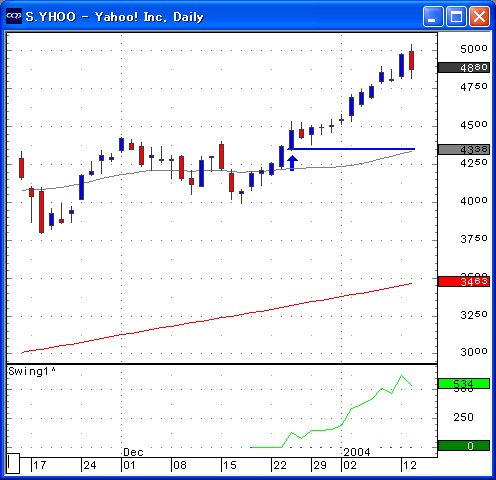Click the 4500 price scale label

[x=474, y=125]
